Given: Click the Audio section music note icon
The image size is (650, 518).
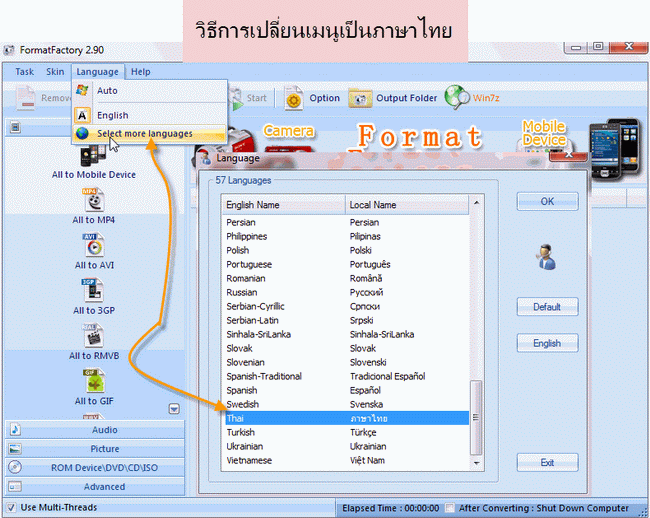Looking at the screenshot, I should click(x=15, y=429).
